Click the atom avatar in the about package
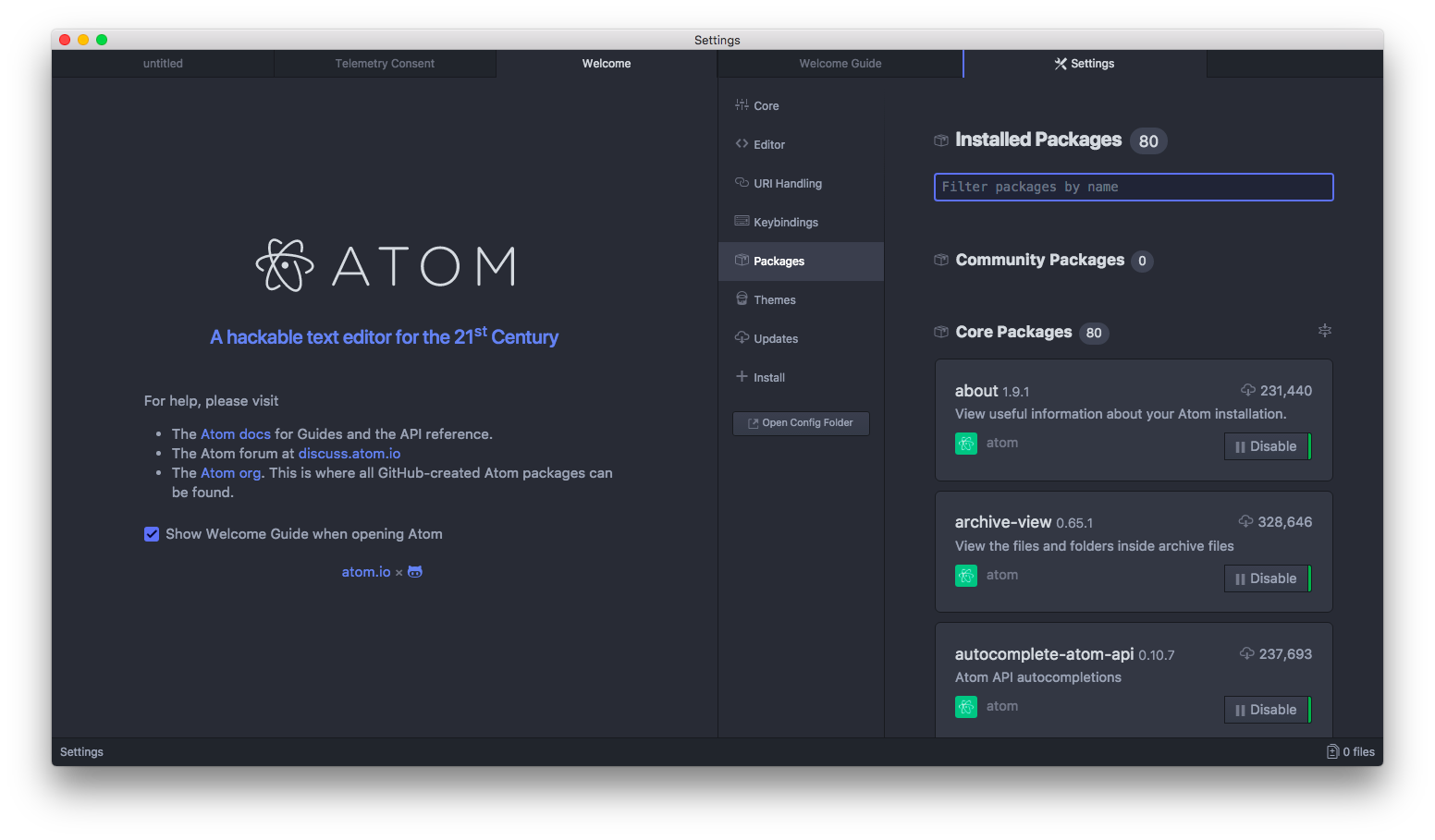Image resolution: width=1435 pixels, height=840 pixels. (966, 444)
